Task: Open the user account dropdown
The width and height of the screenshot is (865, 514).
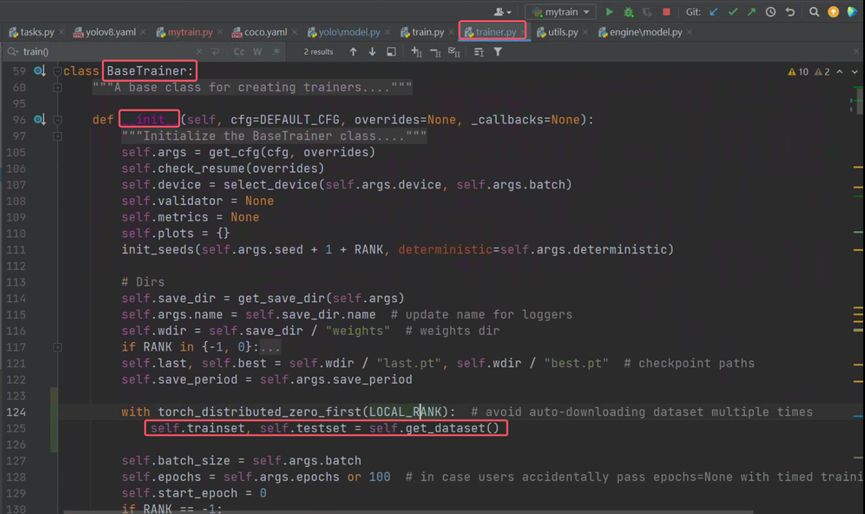Action: (x=503, y=12)
